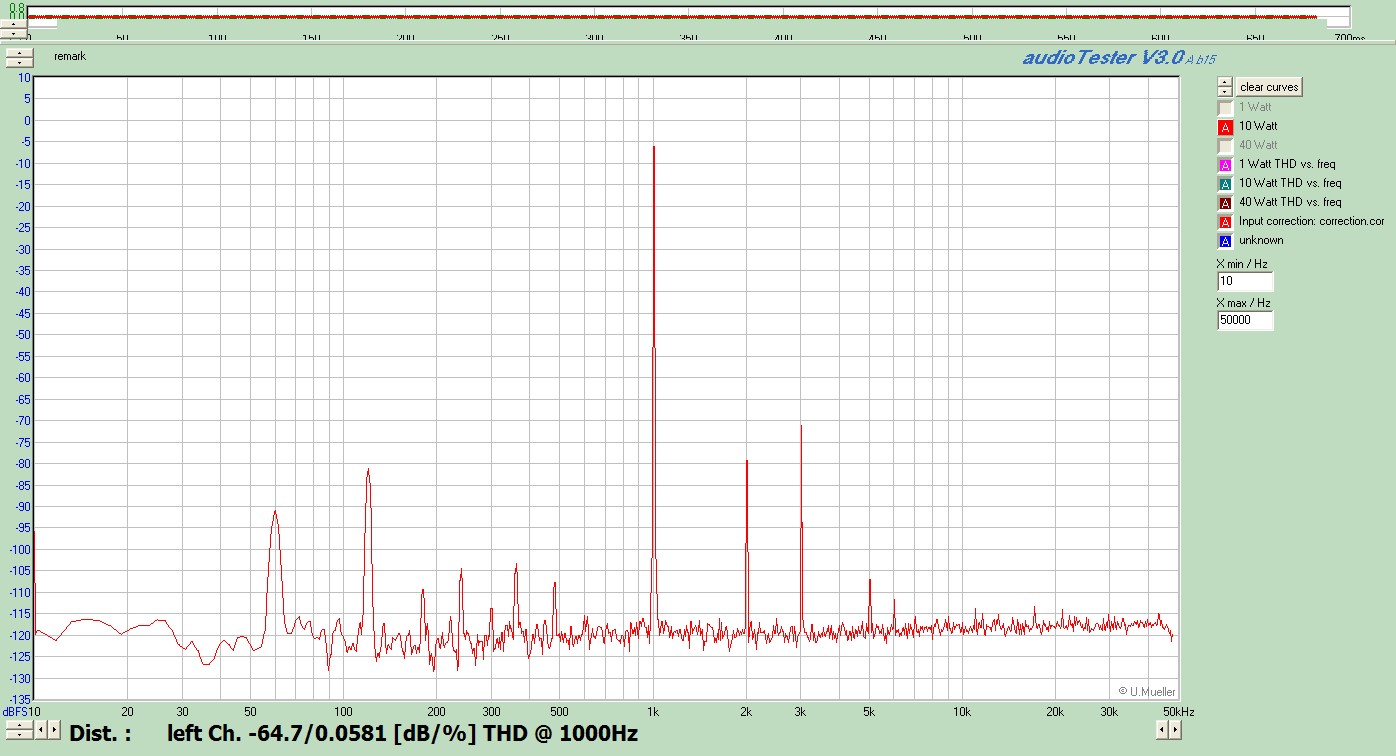Click the up arrow next to remark
This screenshot has width=1396, height=756.
(x=19, y=53)
